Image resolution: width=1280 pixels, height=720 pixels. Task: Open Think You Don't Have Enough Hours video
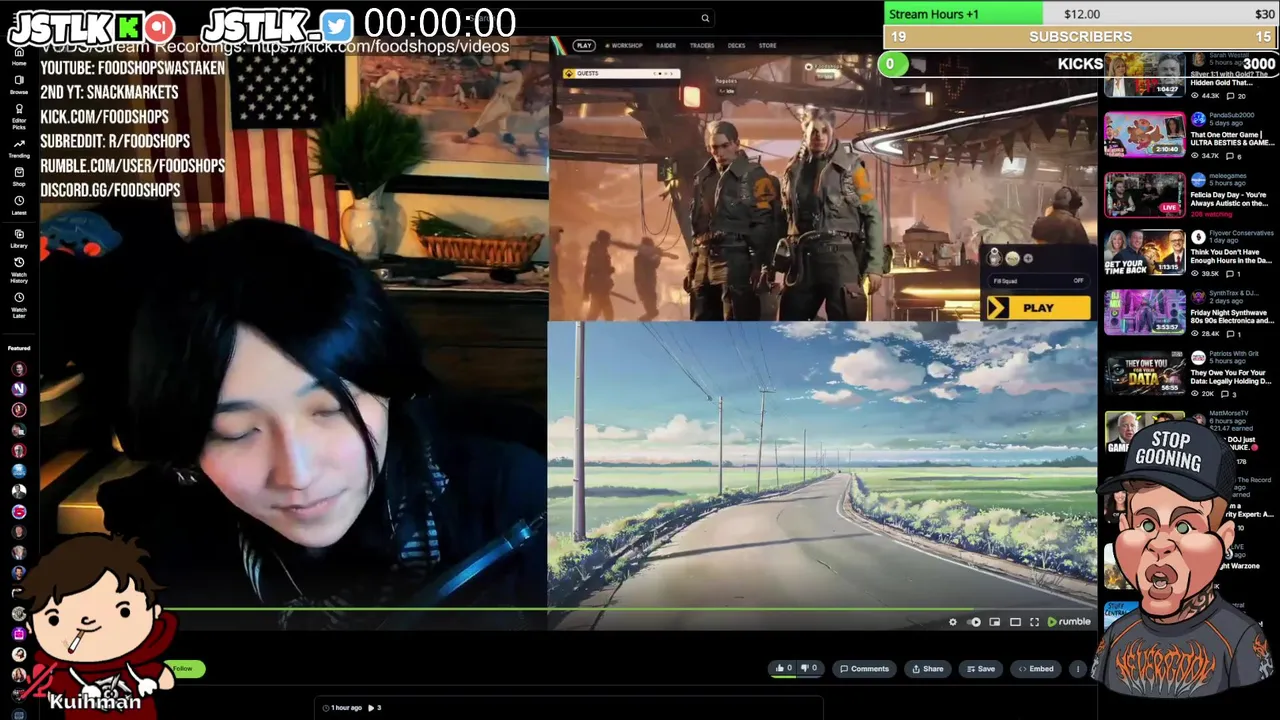click(x=1144, y=253)
